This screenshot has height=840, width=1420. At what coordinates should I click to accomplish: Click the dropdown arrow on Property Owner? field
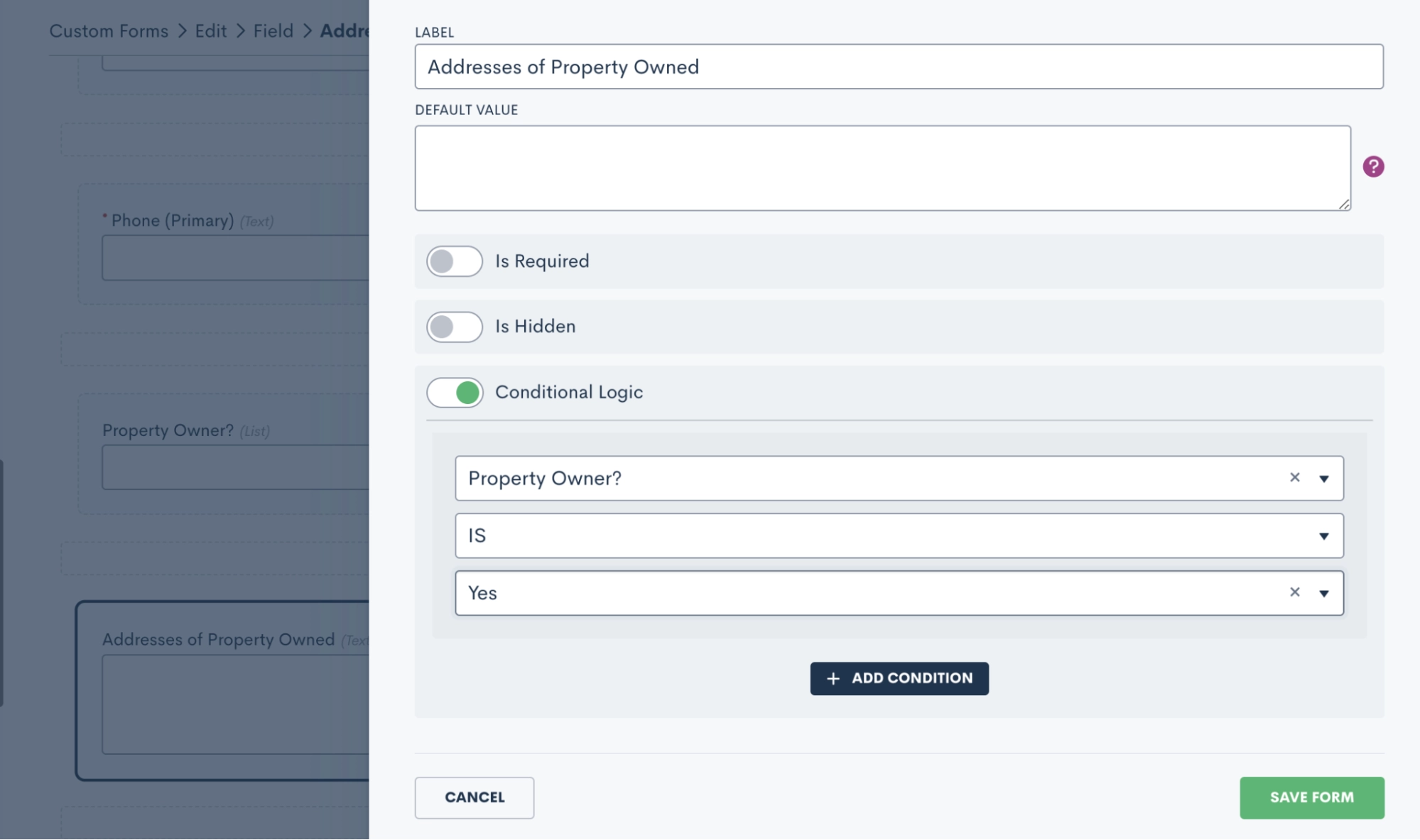[1324, 478]
